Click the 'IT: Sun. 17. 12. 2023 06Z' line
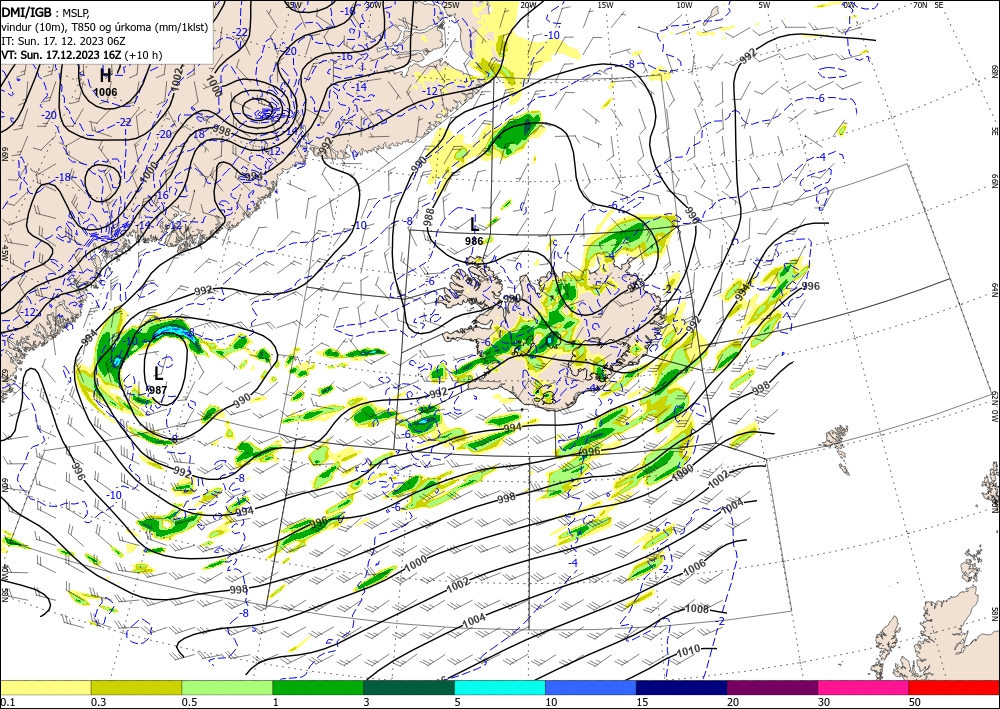This screenshot has width=1000, height=709. [63, 41]
